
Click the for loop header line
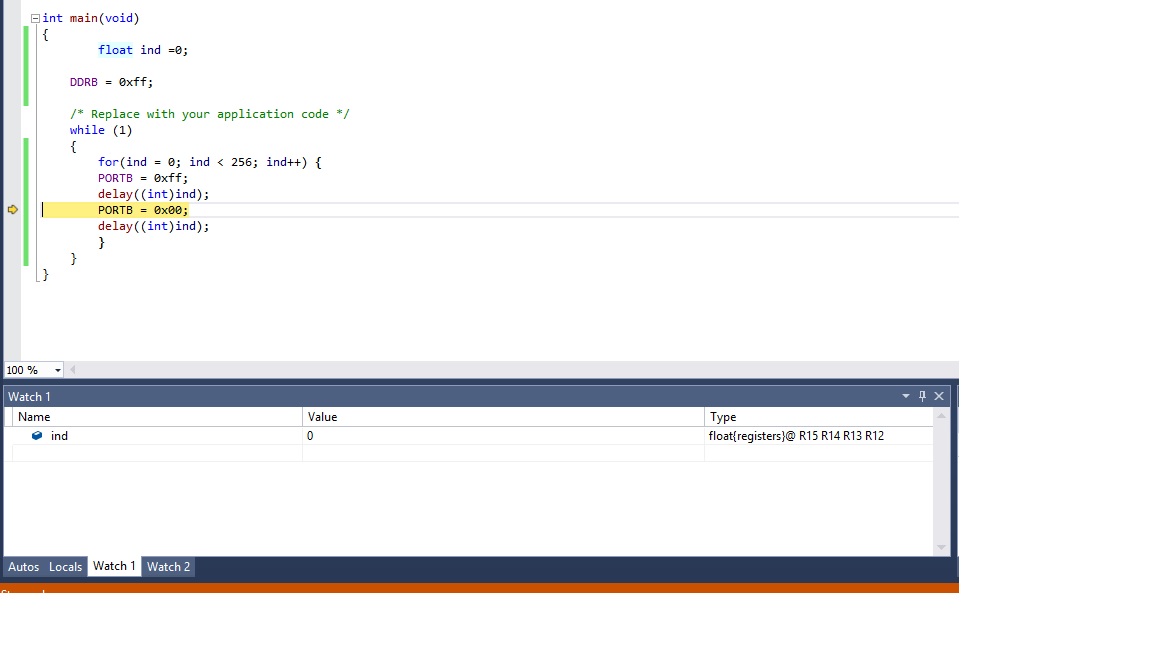pos(210,162)
